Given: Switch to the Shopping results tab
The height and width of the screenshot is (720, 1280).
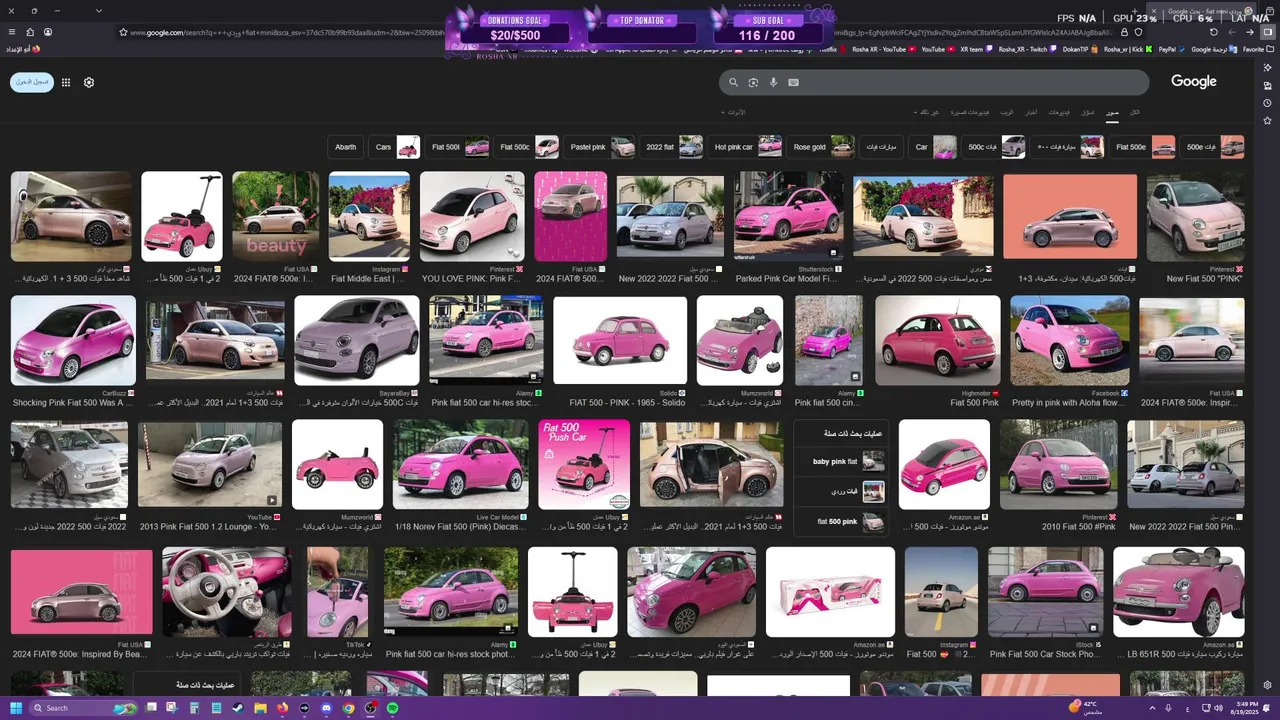Looking at the screenshot, I should pos(1087,112).
